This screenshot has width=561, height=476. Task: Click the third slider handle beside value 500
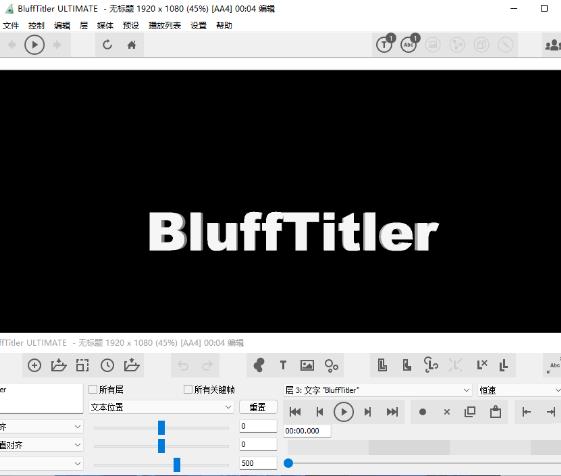pos(177,465)
